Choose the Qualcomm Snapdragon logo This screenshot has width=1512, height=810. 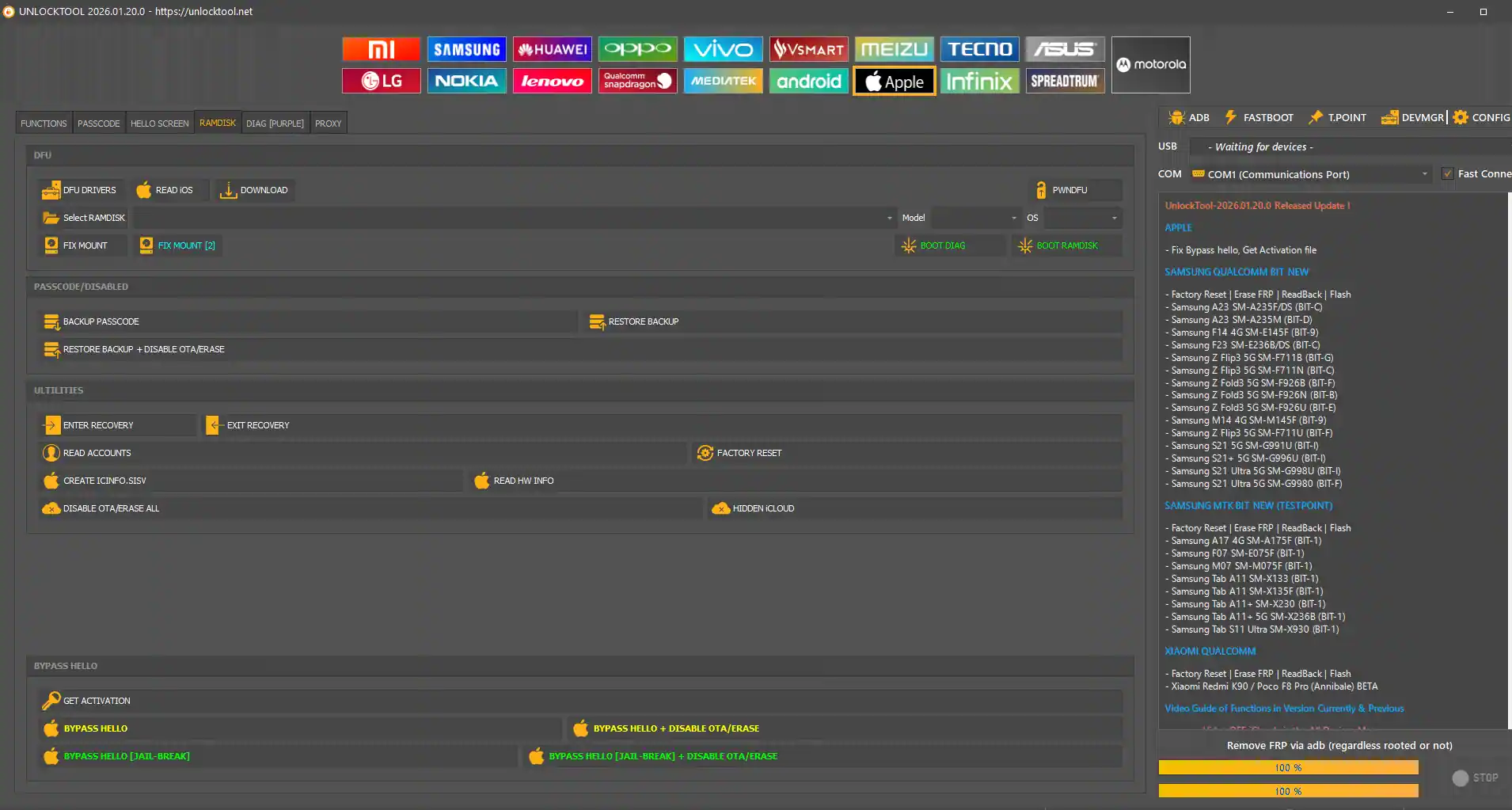point(637,81)
